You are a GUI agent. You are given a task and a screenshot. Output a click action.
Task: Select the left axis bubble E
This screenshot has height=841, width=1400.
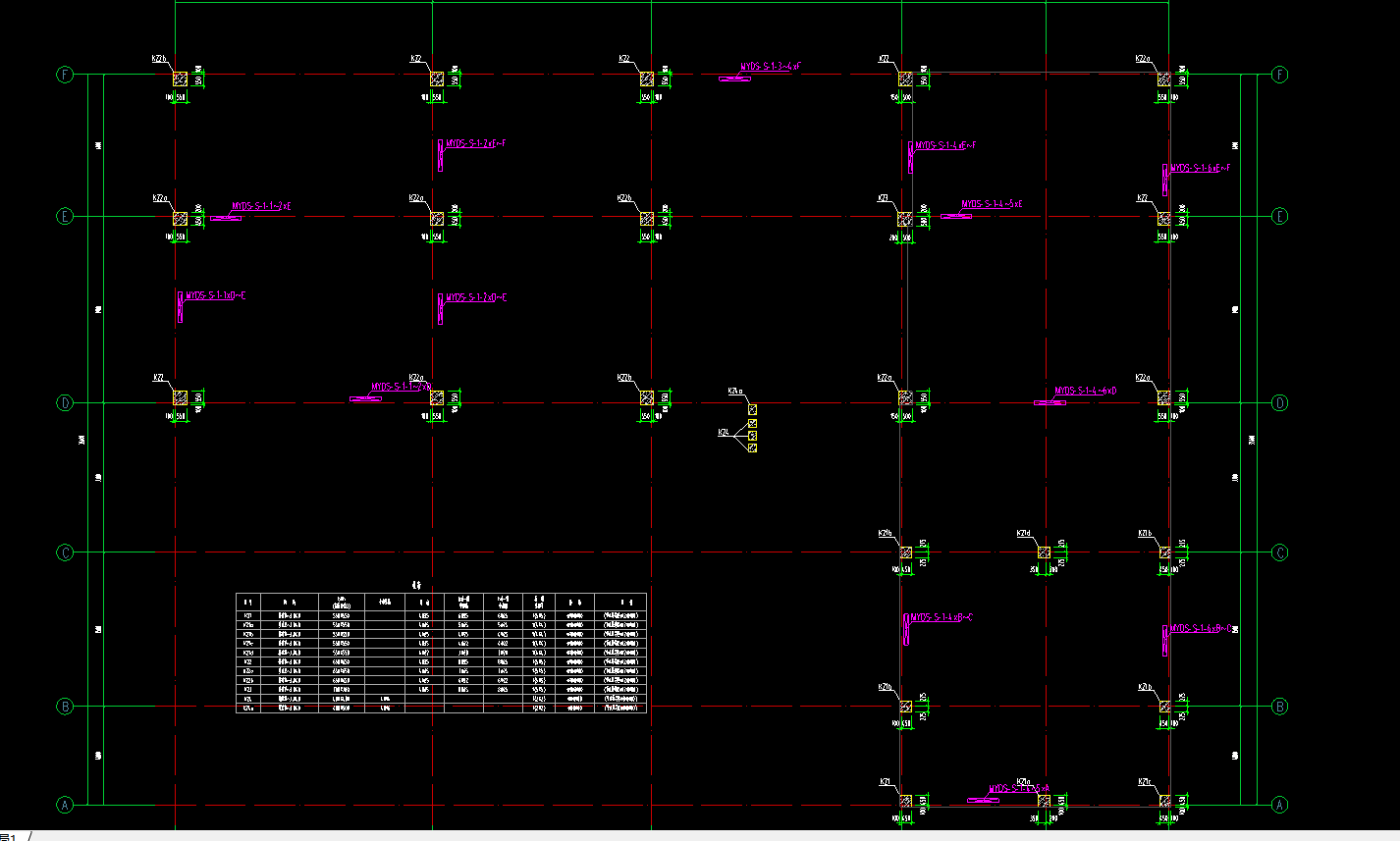tap(65, 217)
